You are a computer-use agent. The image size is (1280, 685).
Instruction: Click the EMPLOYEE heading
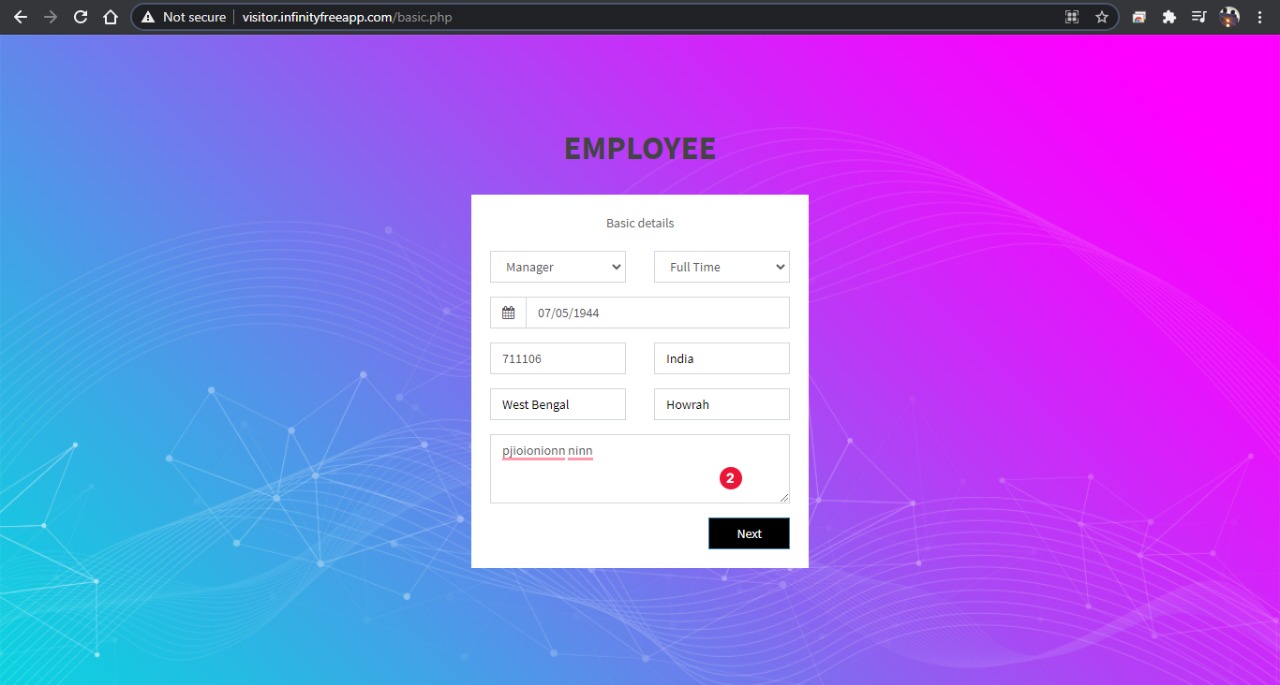click(x=640, y=148)
